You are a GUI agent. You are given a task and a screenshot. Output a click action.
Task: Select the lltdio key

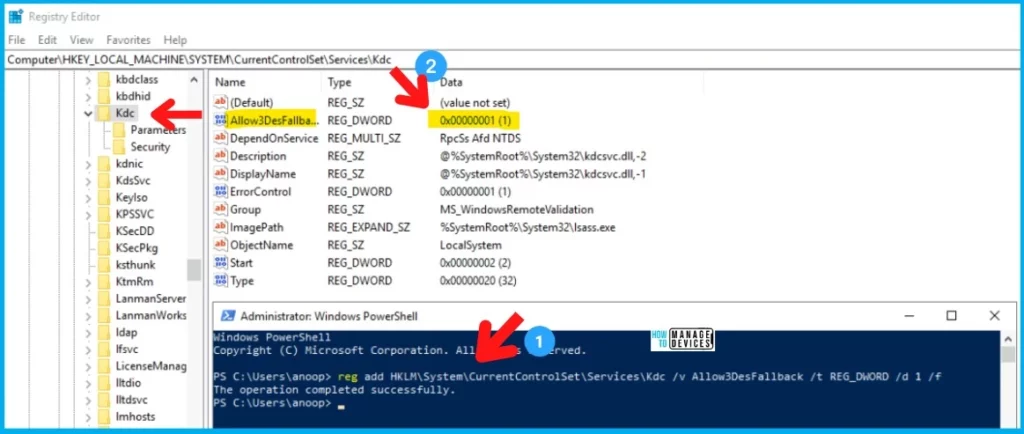point(128,383)
